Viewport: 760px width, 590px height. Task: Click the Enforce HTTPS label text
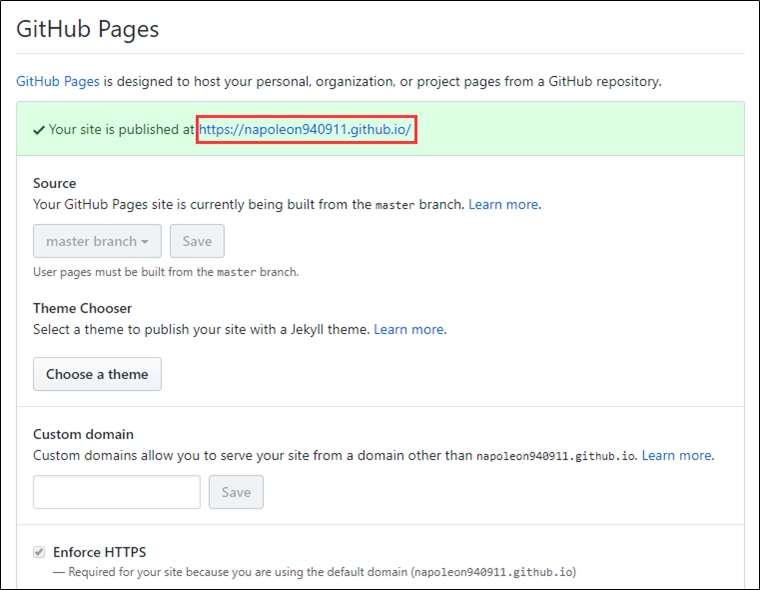pos(99,552)
